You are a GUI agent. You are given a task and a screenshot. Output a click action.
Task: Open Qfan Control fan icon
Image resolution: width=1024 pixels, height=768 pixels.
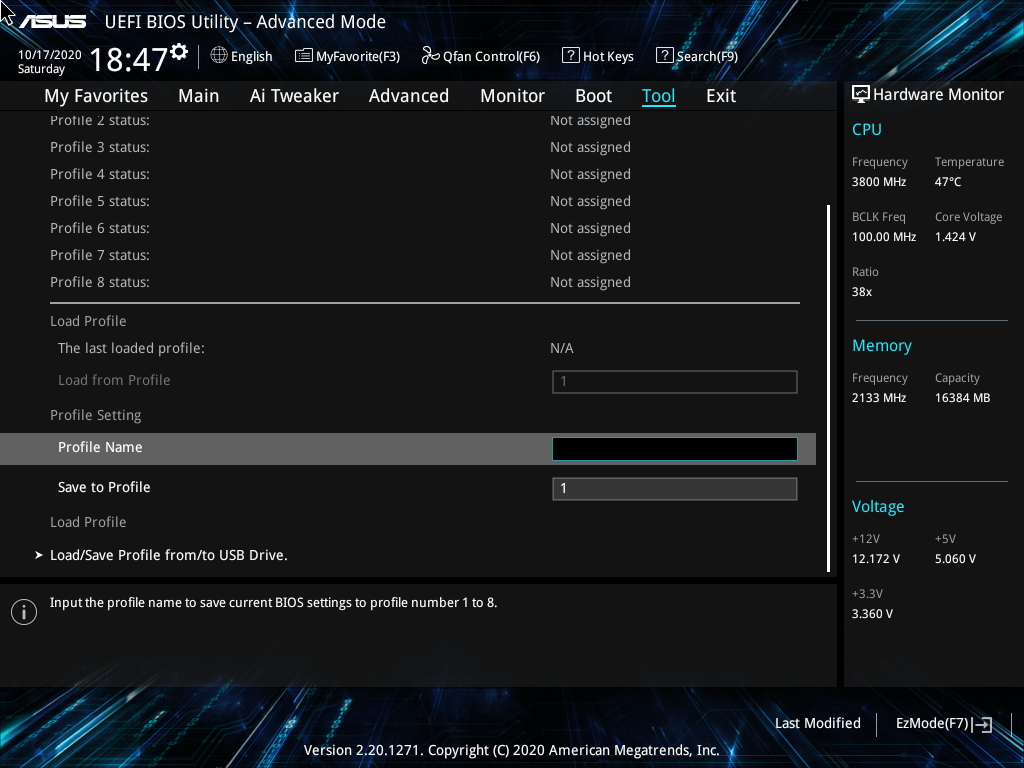430,56
